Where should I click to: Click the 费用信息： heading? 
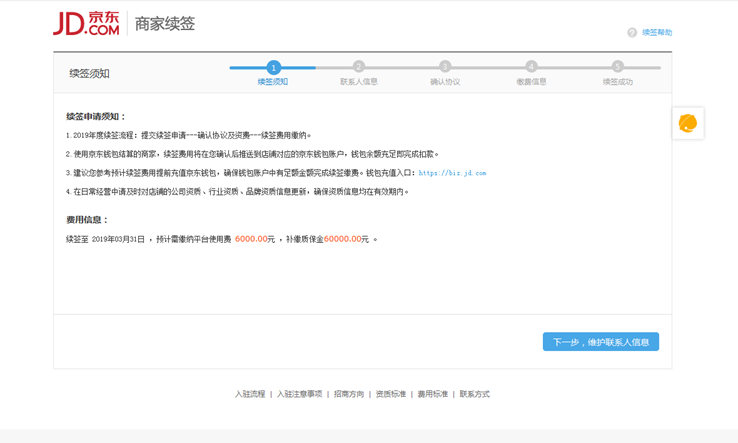click(88, 220)
